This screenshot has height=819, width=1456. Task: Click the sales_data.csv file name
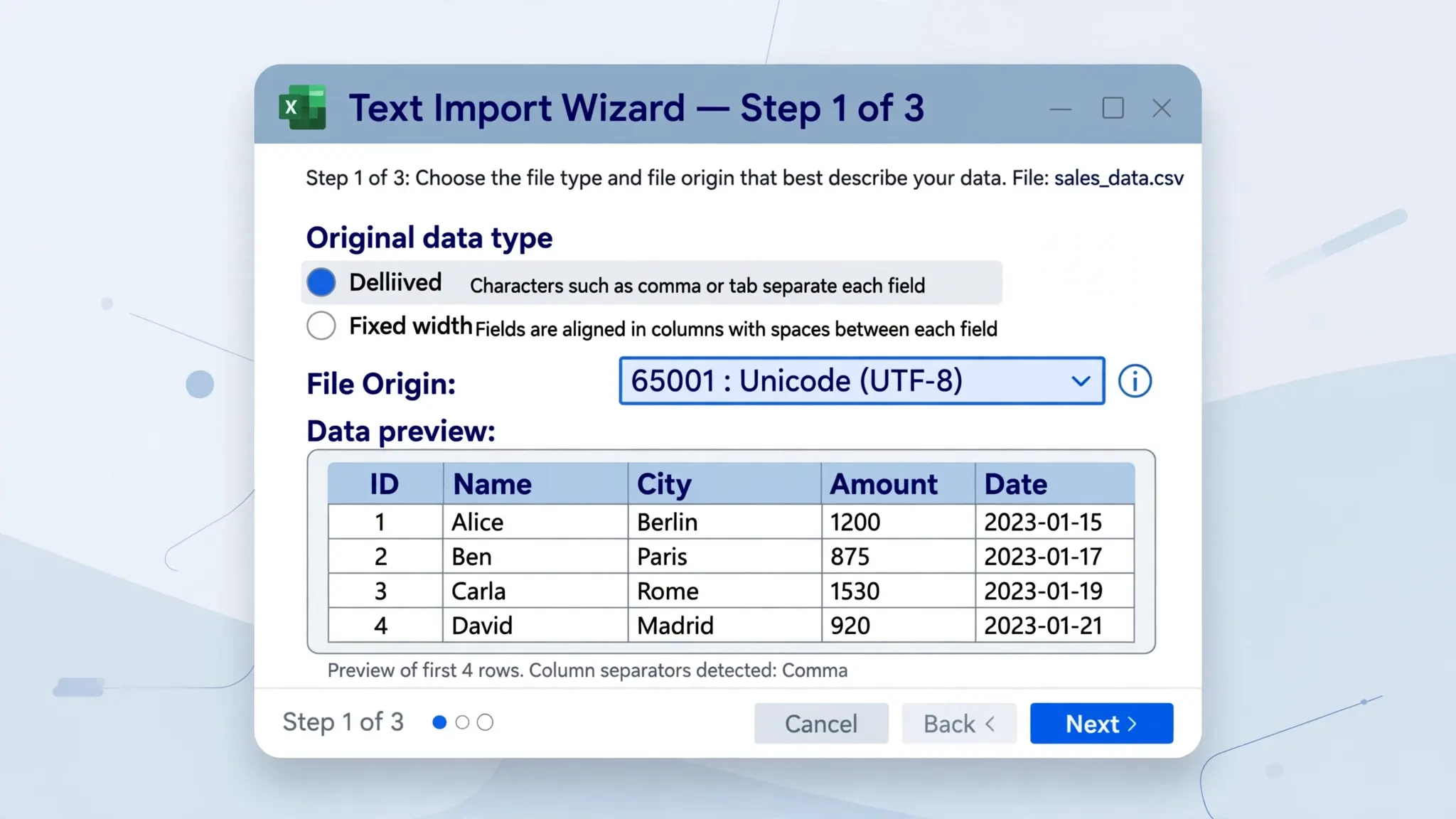coord(1119,178)
